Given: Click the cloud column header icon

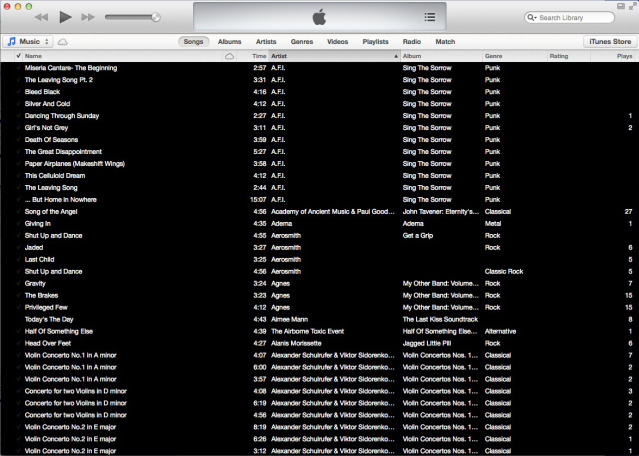Looking at the screenshot, I should tap(229, 56).
